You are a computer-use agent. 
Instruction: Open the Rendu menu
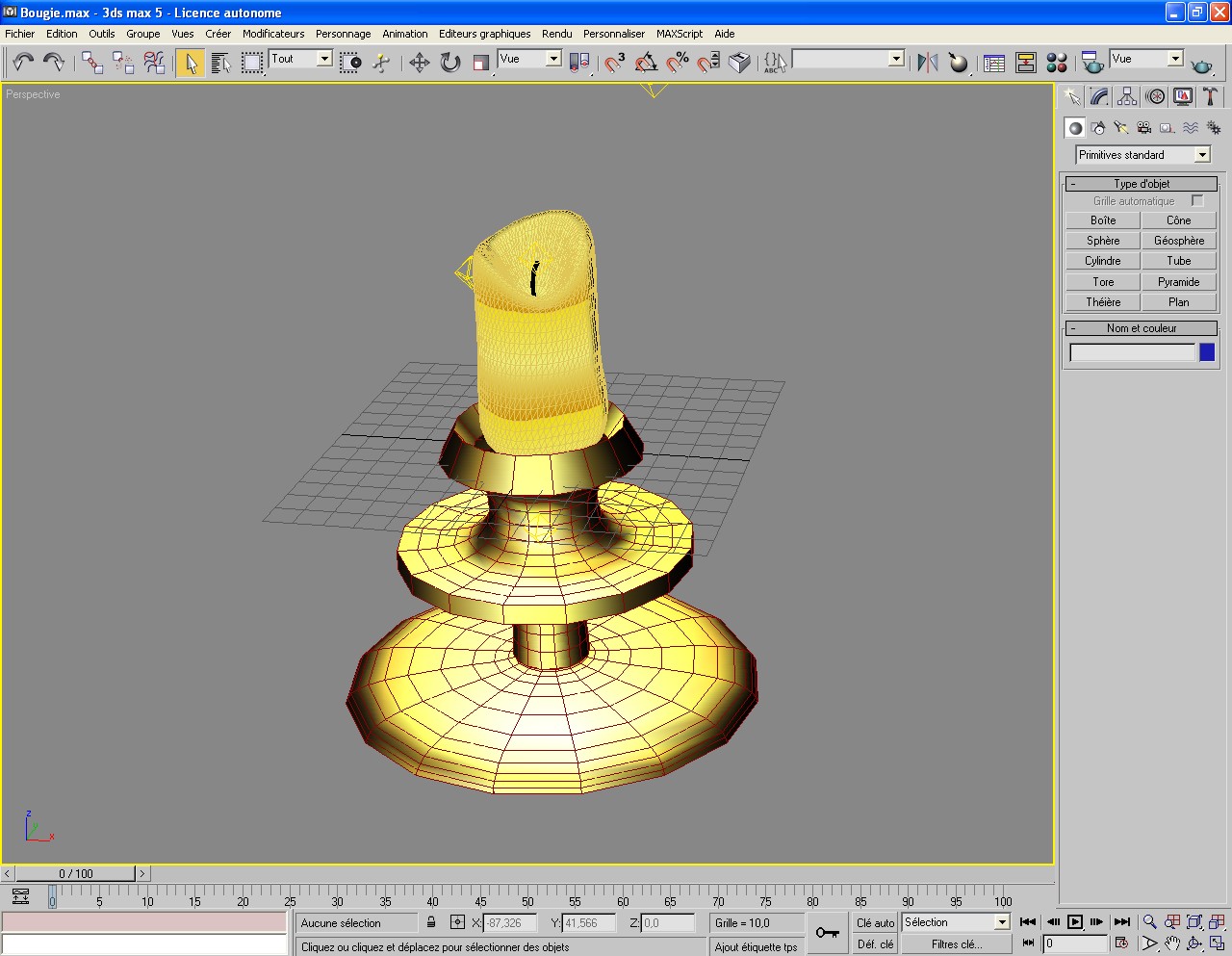pyautogui.click(x=556, y=34)
